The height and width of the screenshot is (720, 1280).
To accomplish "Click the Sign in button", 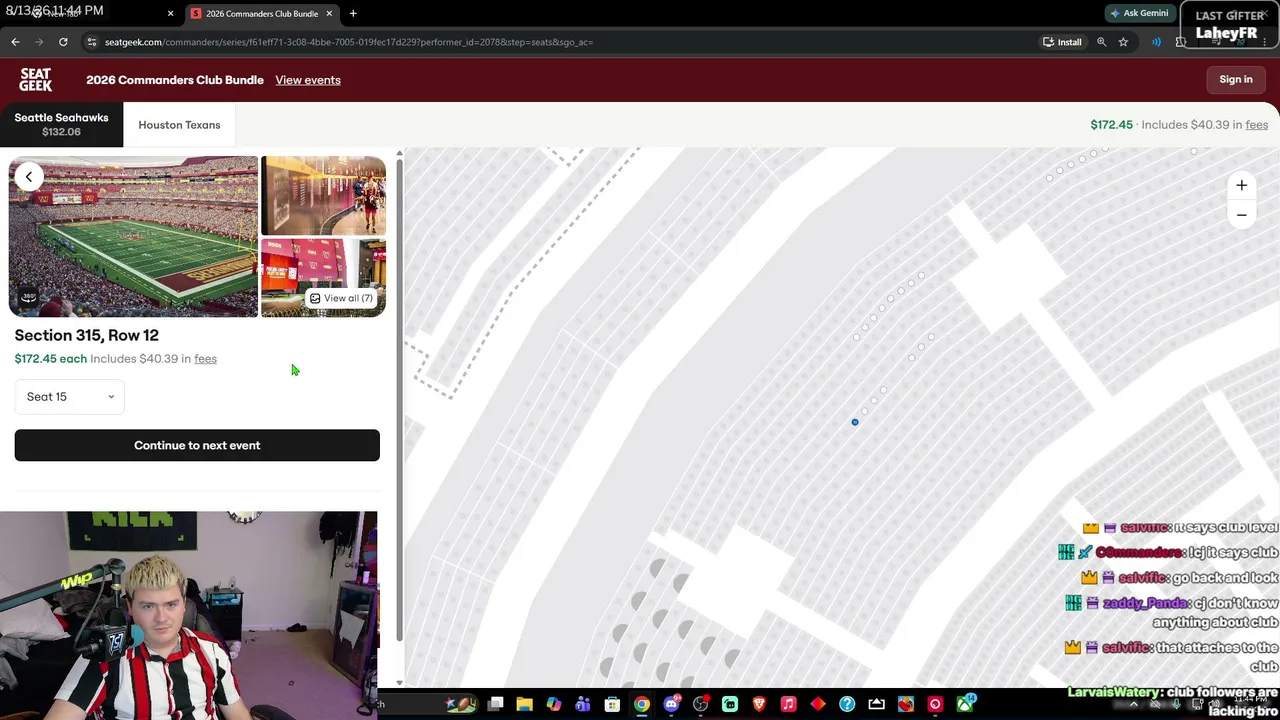I will point(1236,80).
